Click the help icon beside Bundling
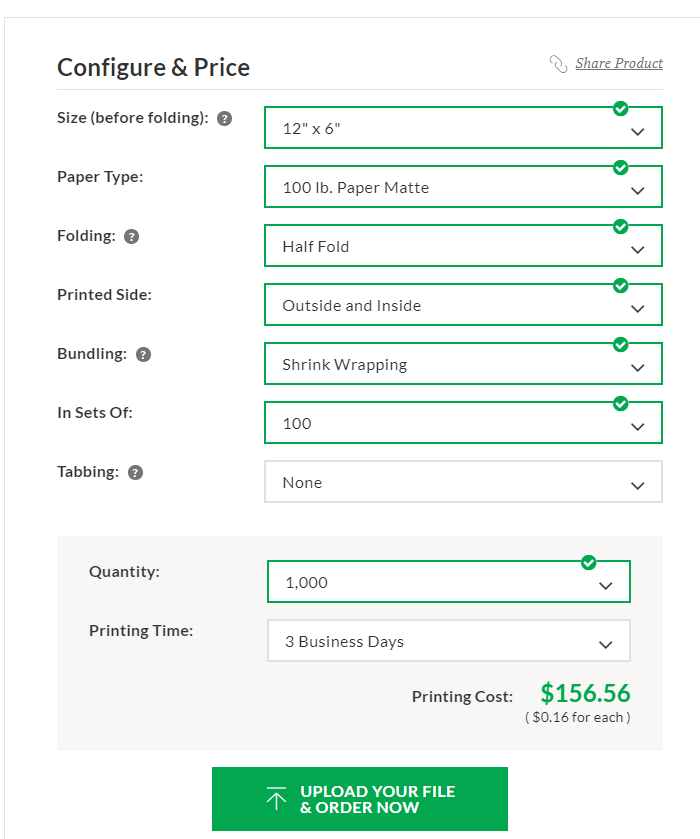700x839 pixels. click(x=143, y=355)
